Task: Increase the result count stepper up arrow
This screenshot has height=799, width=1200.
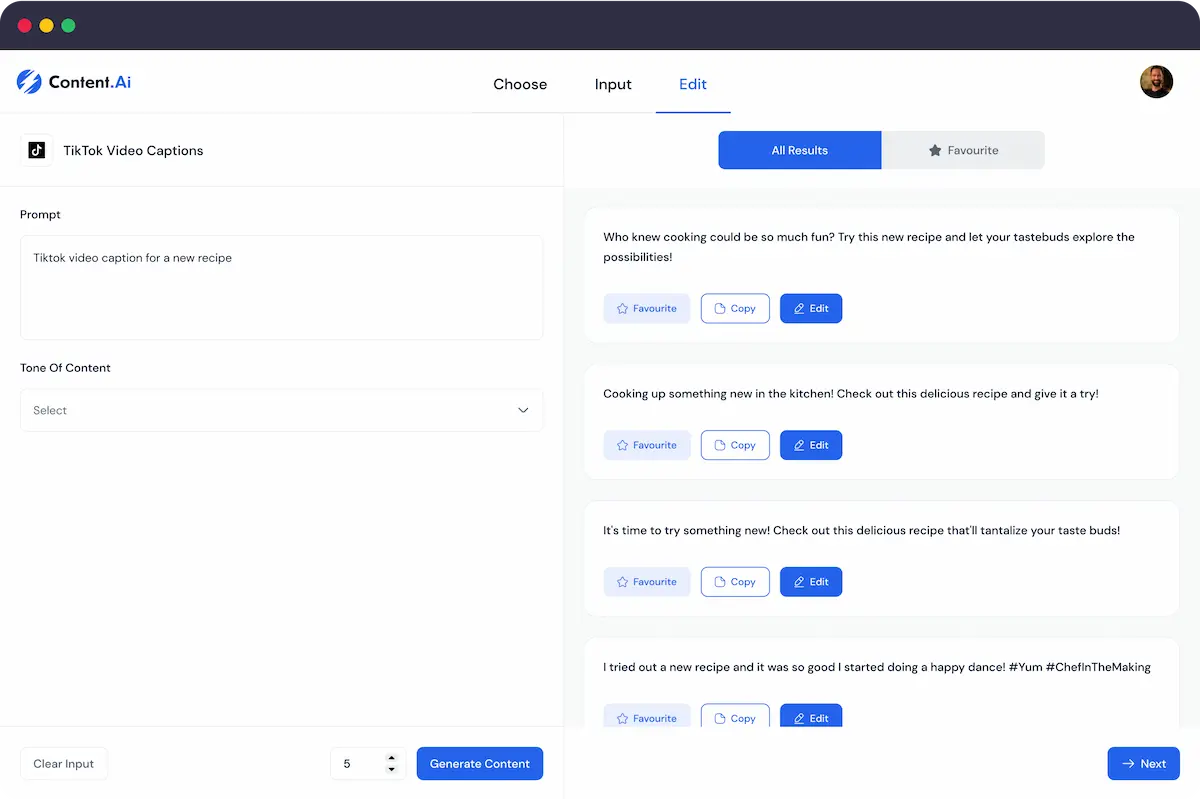Action: pyautogui.click(x=392, y=758)
